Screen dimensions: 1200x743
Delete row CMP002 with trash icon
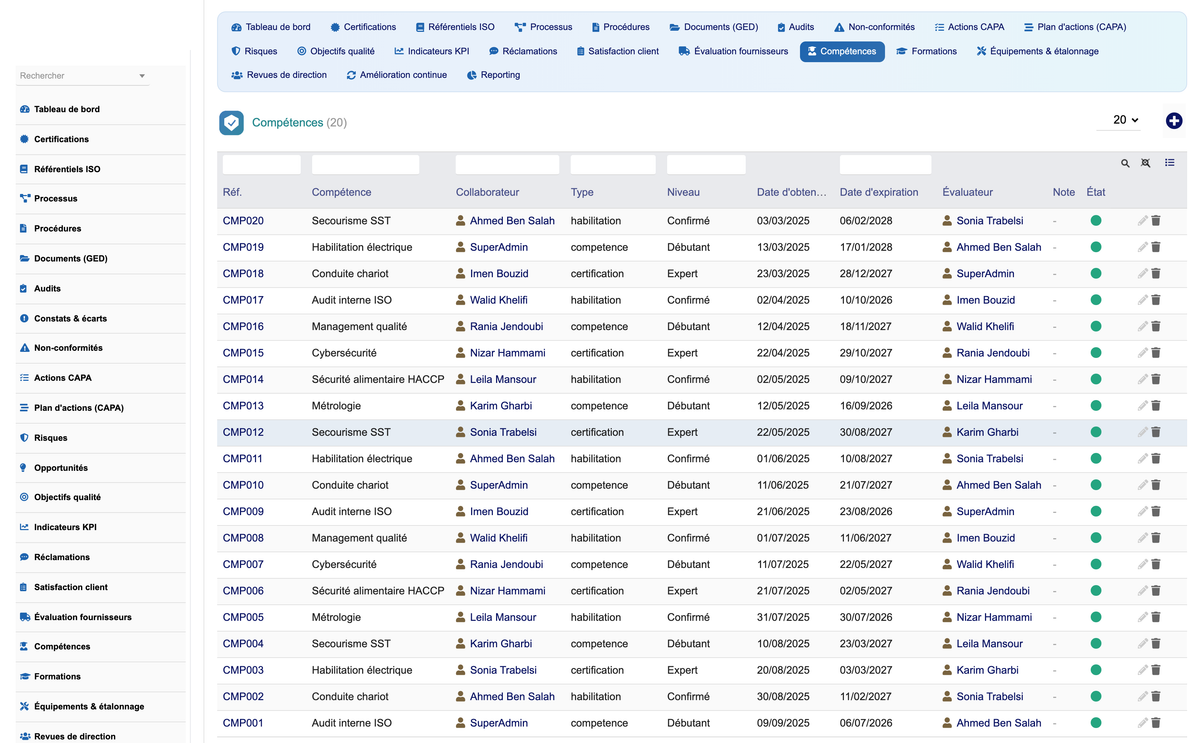click(x=1156, y=697)
